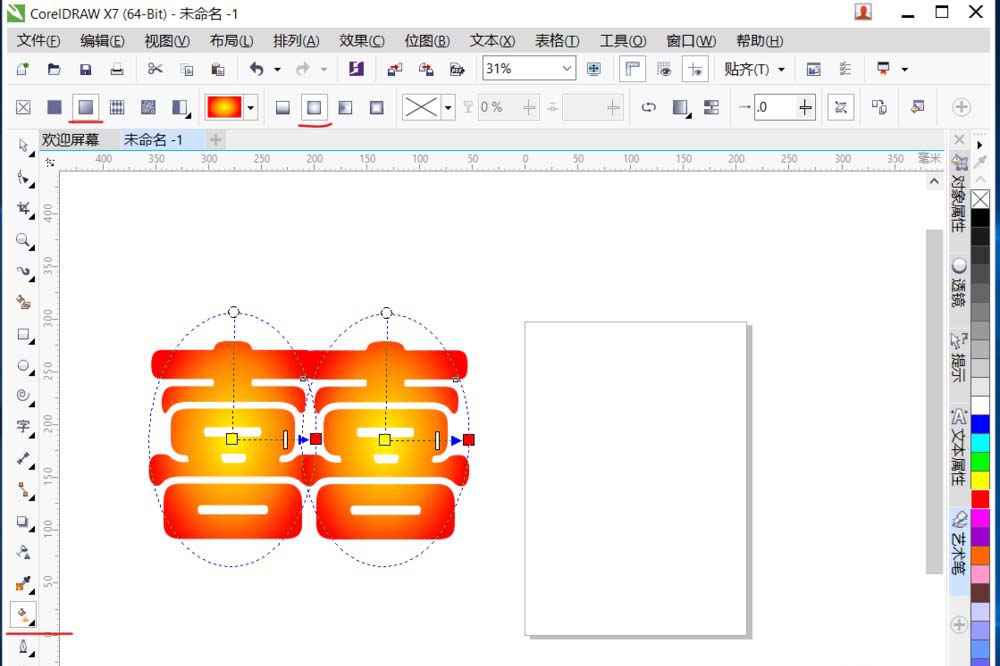The height and width of the screenshot is (666, 1000).
Task: Click the Copy icon
Action: coord(187,69)
